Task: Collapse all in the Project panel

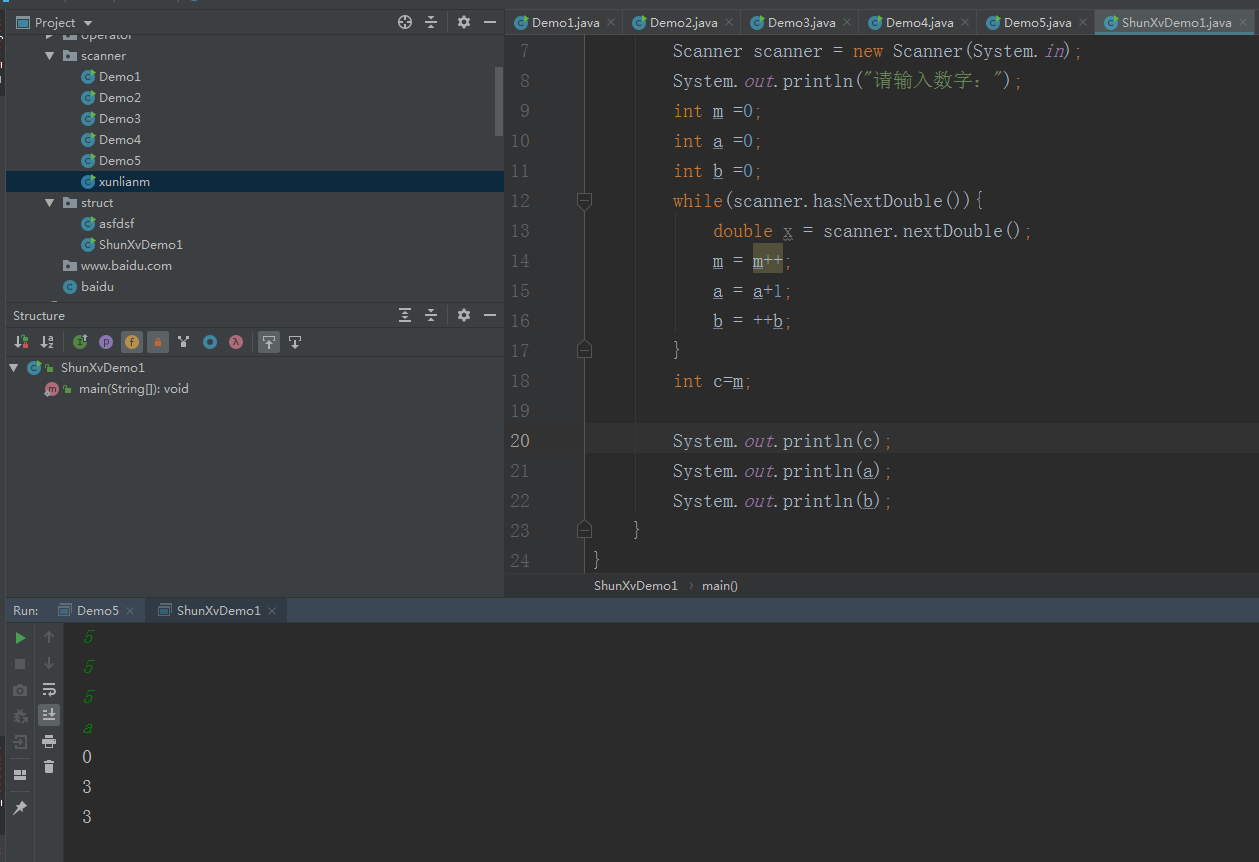Action: click(431, 22)
